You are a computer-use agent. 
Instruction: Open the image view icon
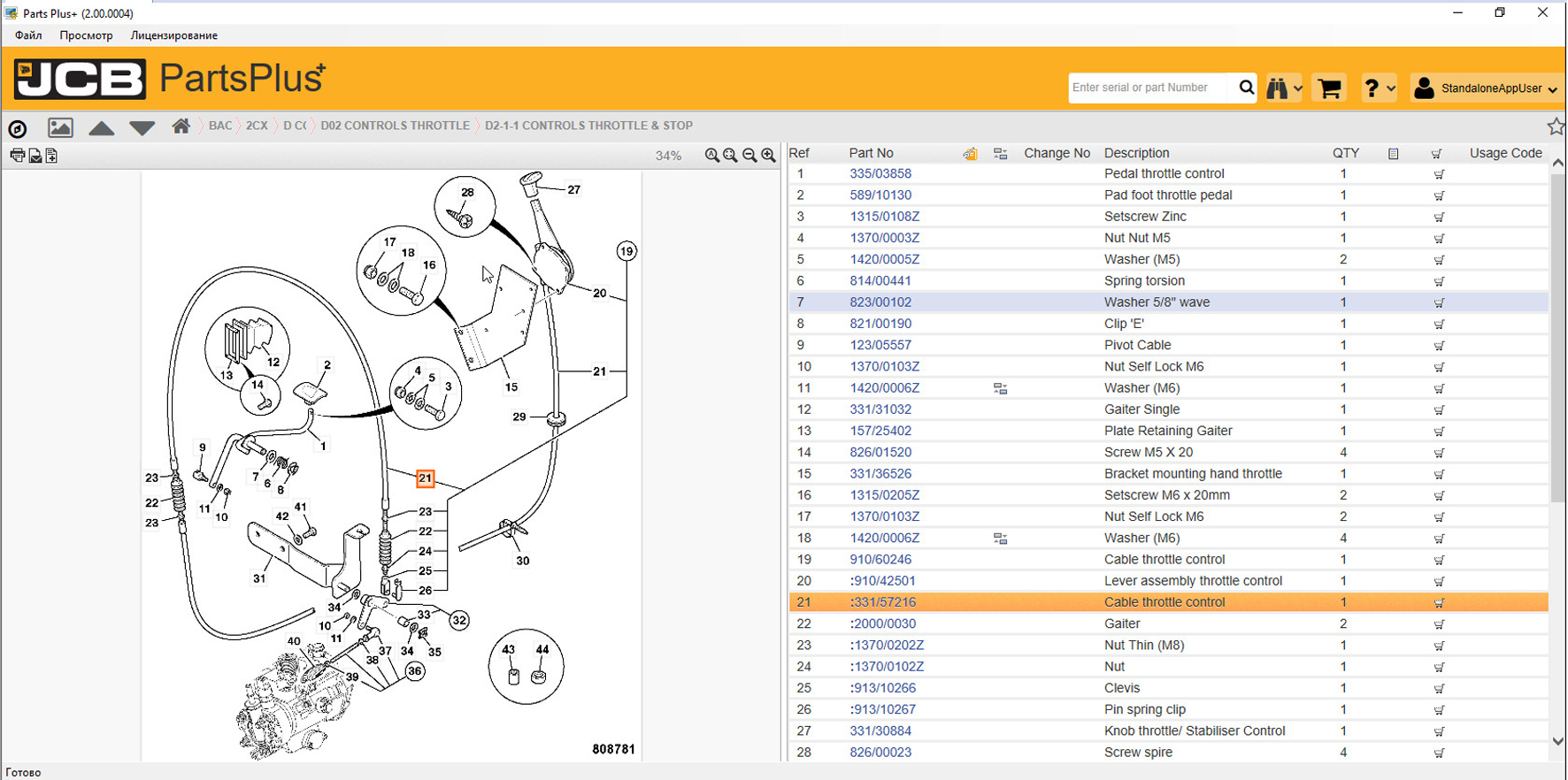click(x=60, y=127)
